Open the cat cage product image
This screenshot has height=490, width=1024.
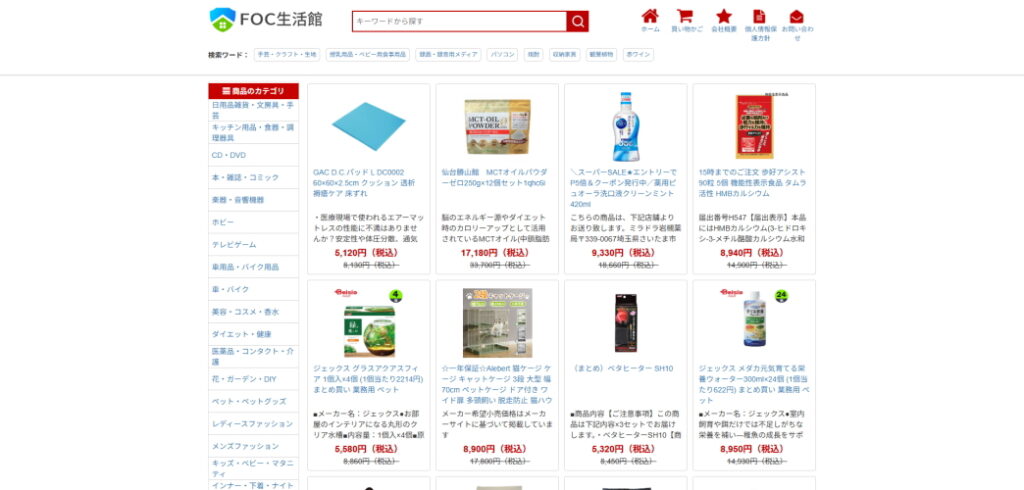tap(498, 323)
